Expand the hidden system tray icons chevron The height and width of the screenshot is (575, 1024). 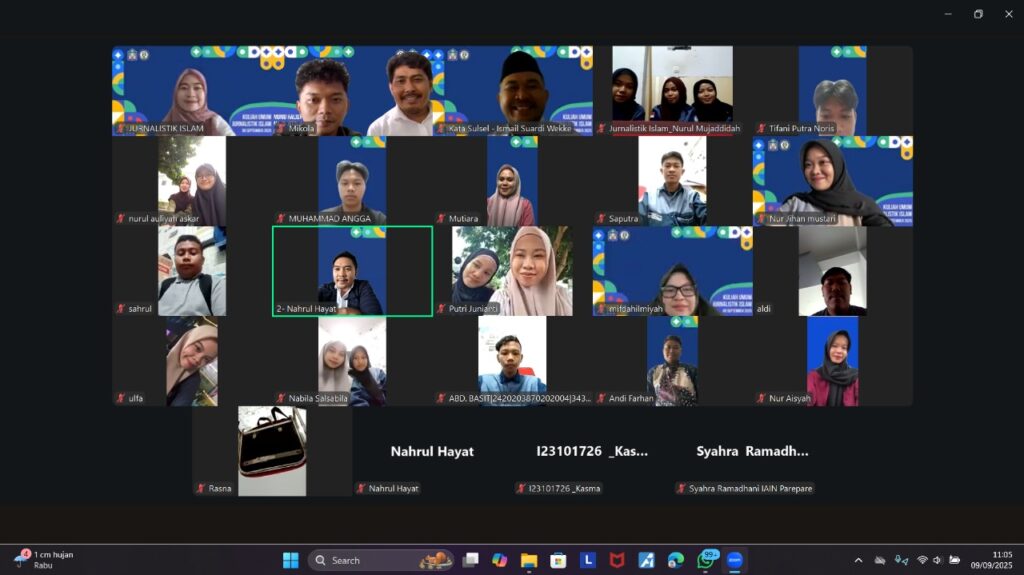(858, 560)
